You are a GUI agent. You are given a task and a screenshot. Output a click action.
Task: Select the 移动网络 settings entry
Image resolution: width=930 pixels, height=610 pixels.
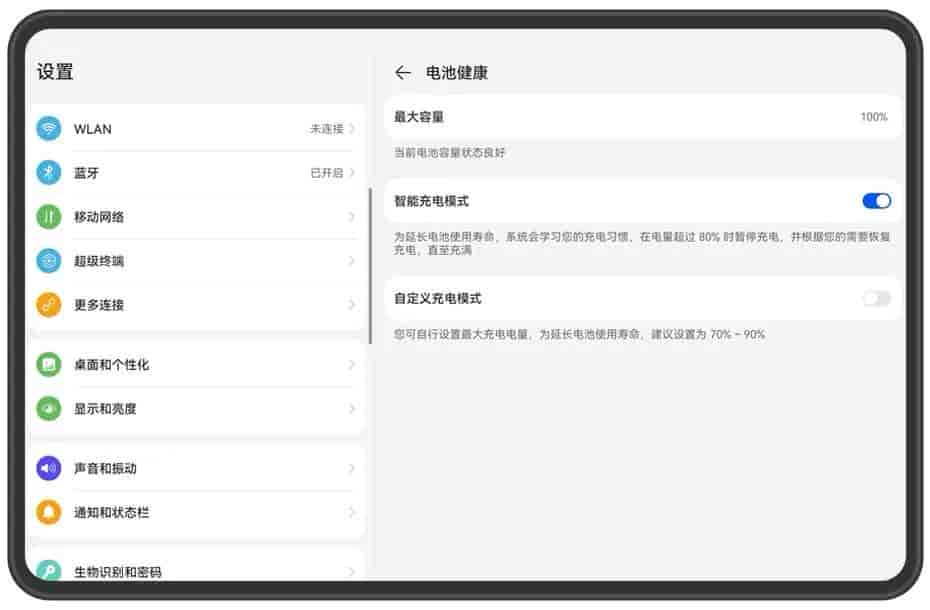click(197, 217)
